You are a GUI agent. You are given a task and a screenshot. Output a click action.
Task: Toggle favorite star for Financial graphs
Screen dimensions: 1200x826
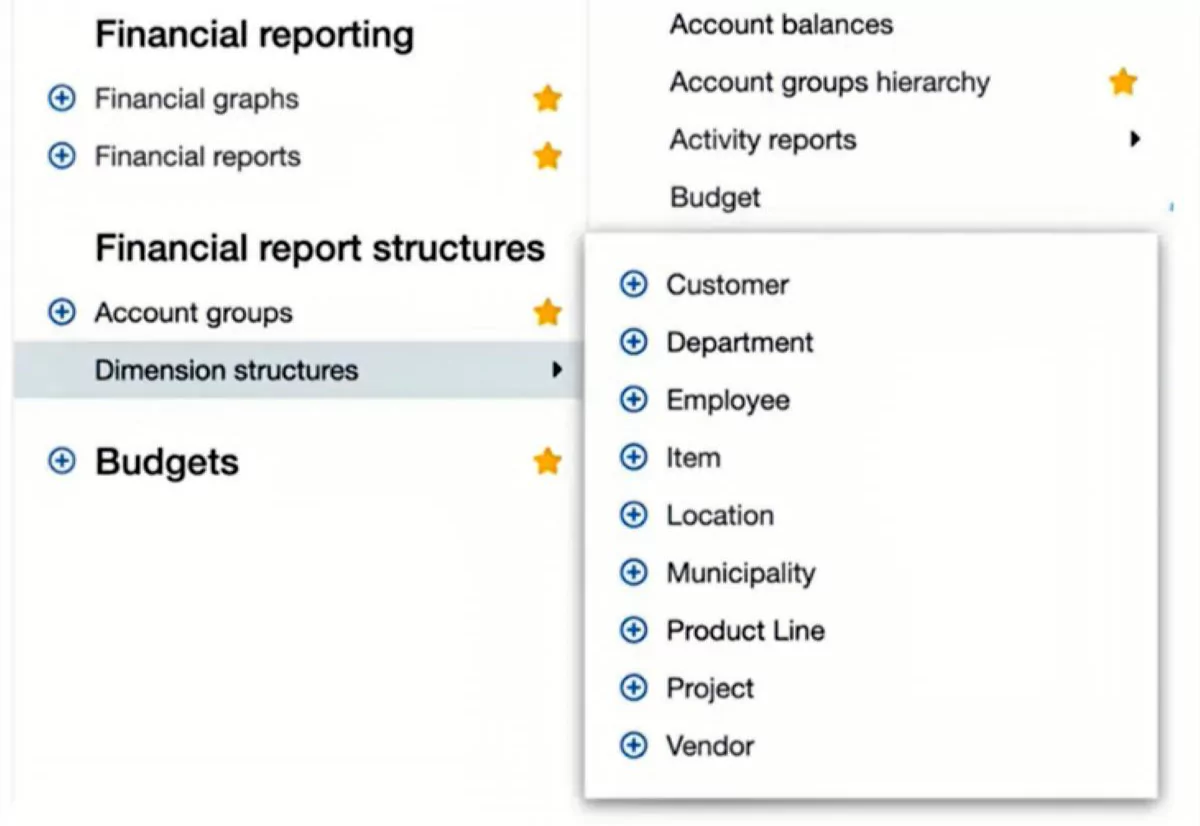pos(547,99)
